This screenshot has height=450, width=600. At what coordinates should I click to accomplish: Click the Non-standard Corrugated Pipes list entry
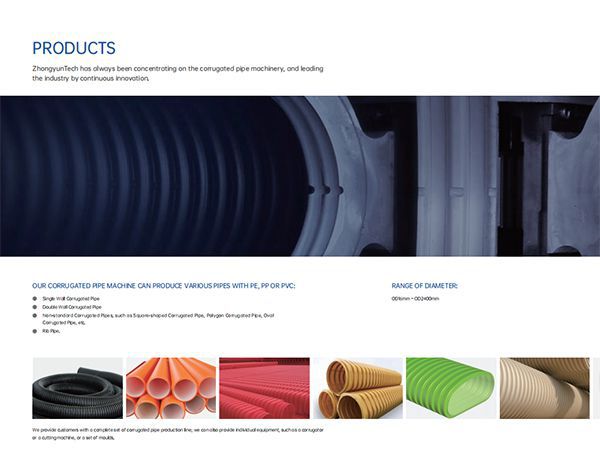[x=158, y=319]
